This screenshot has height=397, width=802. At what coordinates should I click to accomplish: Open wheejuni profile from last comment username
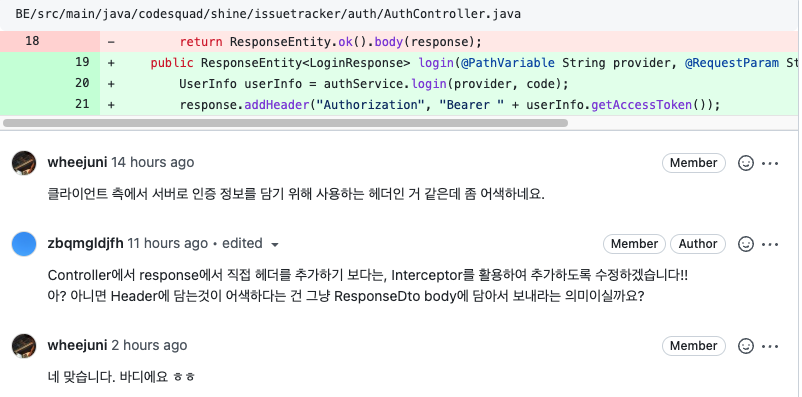tap(77, 345)
